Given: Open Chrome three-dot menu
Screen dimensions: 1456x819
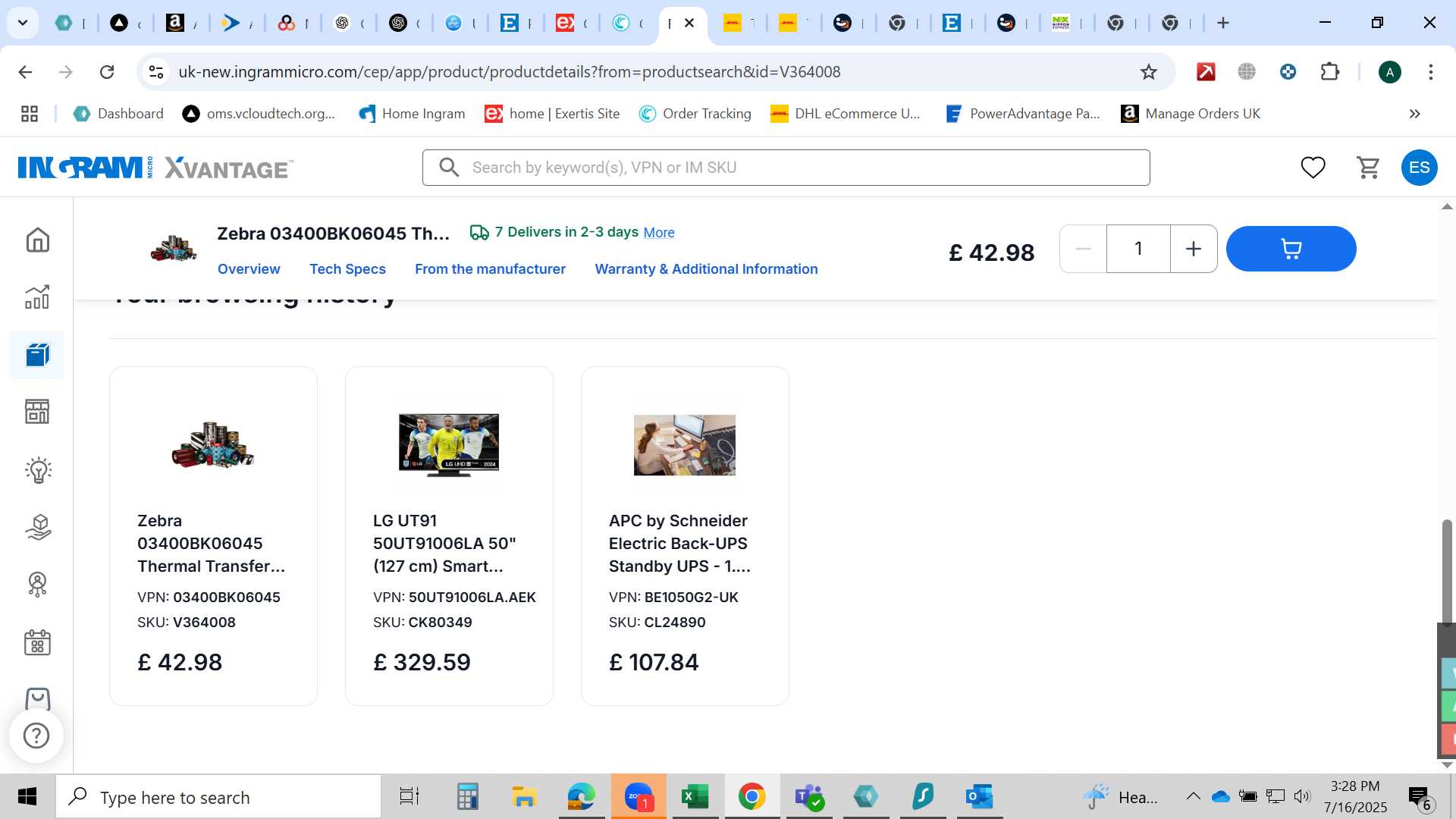Looking at the screenshot, I should tap(1431, 72).
